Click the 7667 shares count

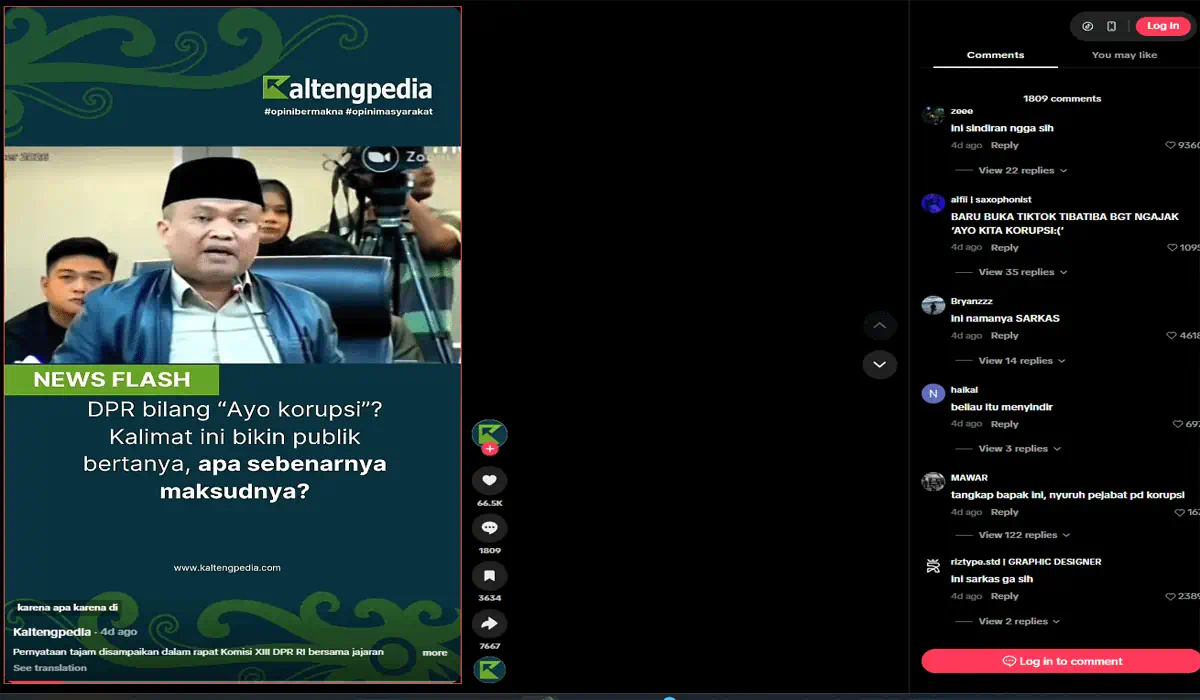[x=490, y=646]
